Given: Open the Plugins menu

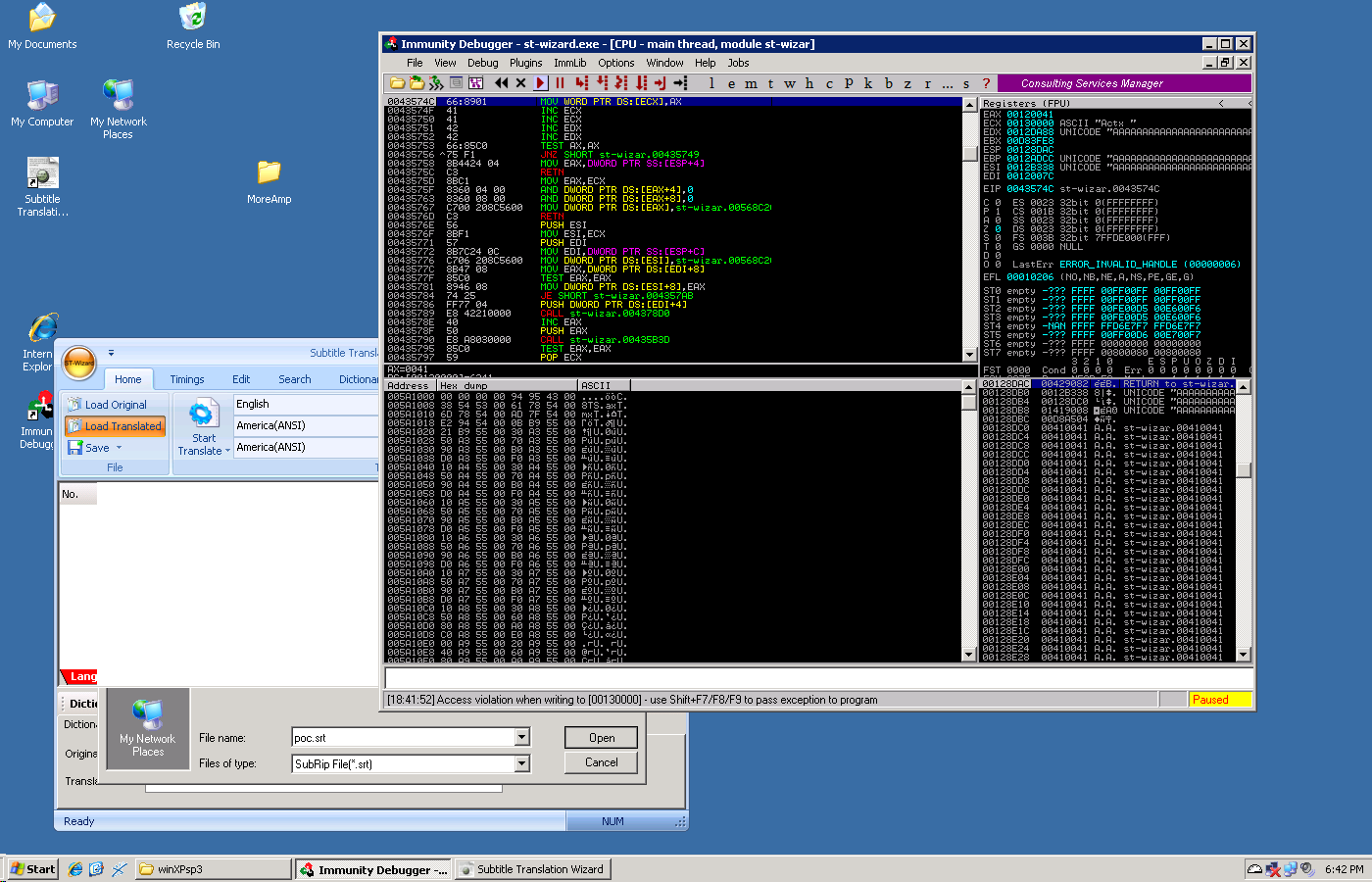Looking at the screenshot, I should (x=525, y=63).
